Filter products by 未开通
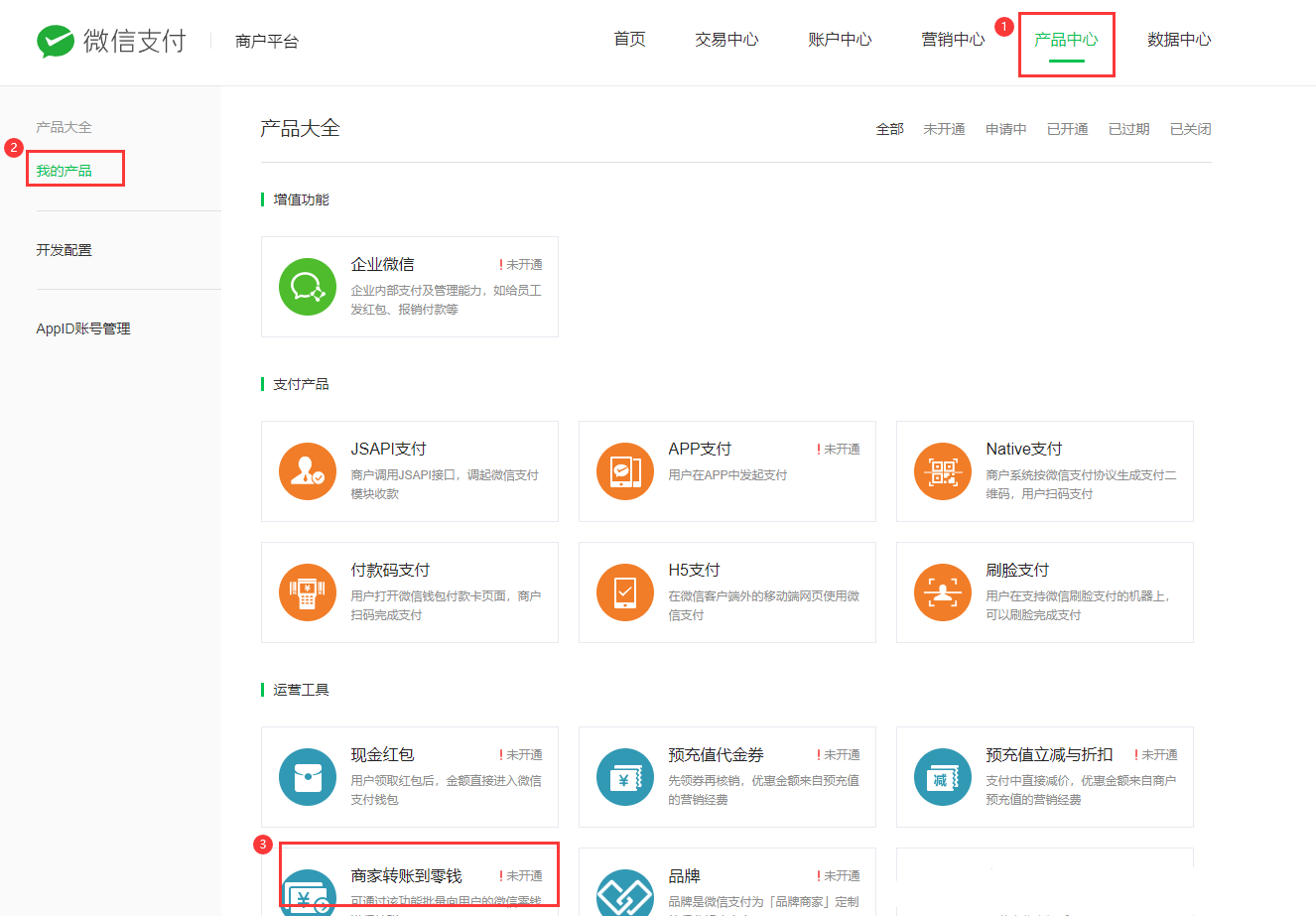Screen dimensions: 1316x916 [945, 129]
